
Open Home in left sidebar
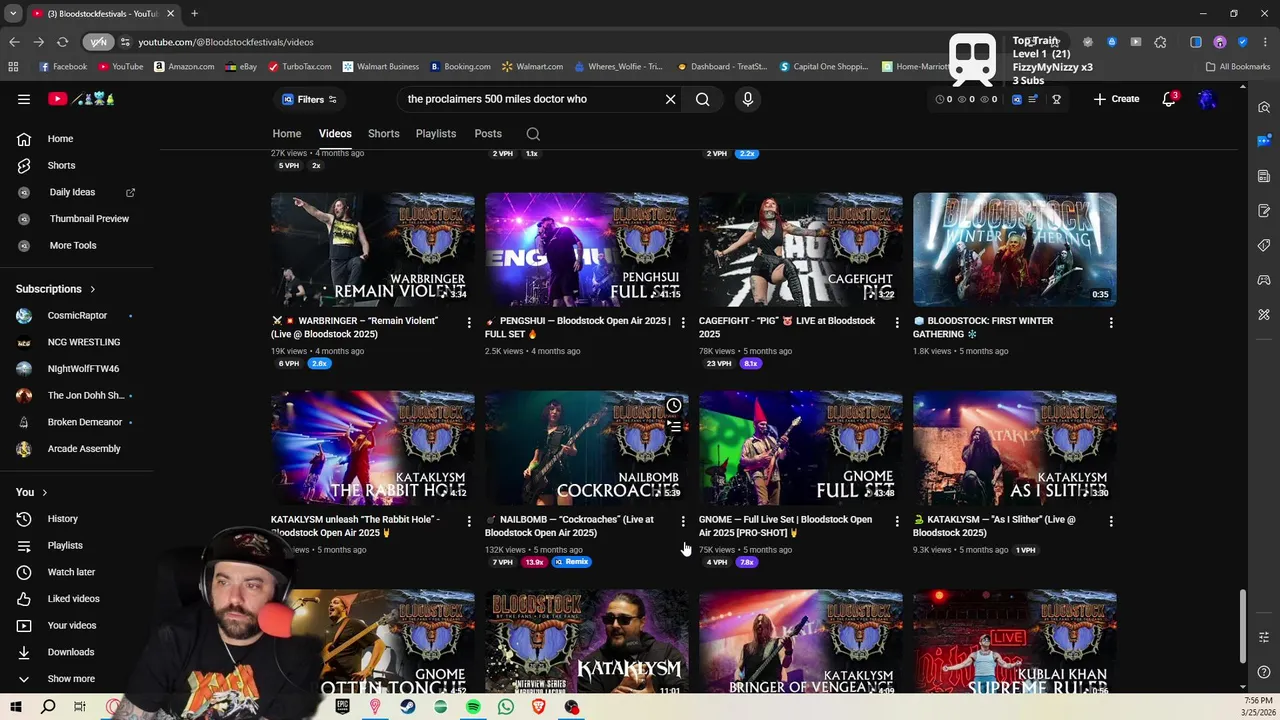point(60,139)
